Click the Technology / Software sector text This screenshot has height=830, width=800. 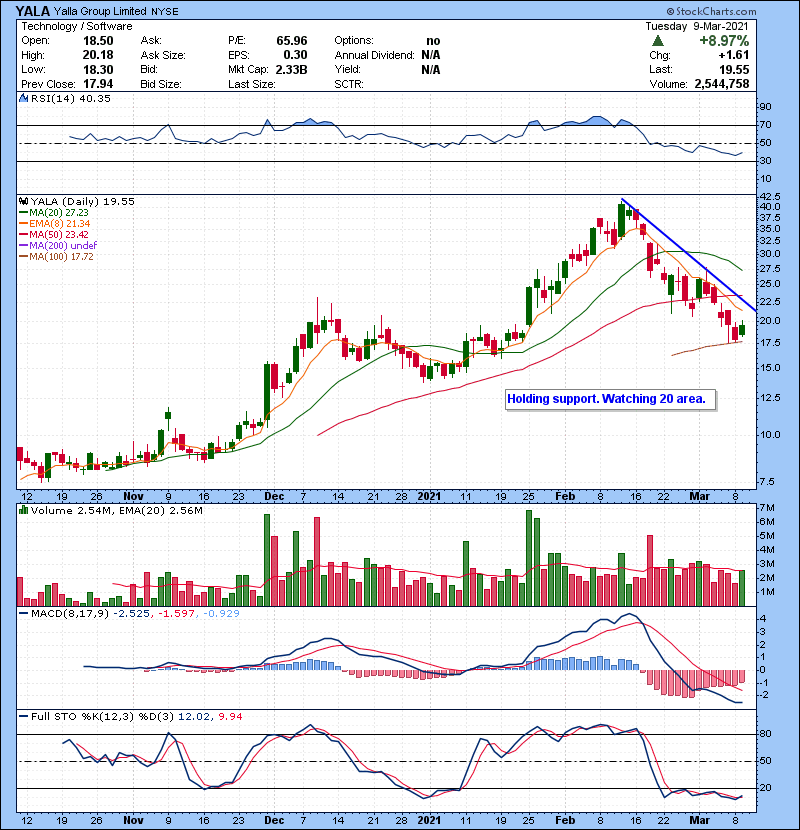[77, 26]
